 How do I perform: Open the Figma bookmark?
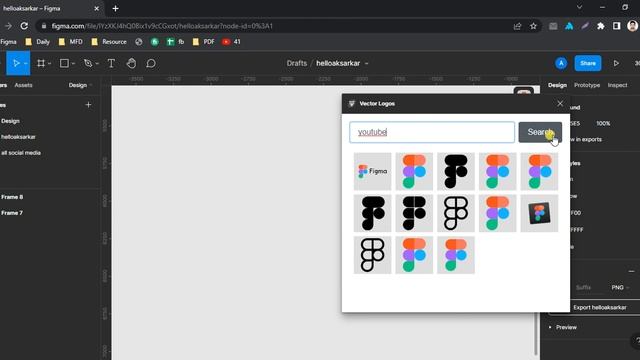tap(8, 42)
